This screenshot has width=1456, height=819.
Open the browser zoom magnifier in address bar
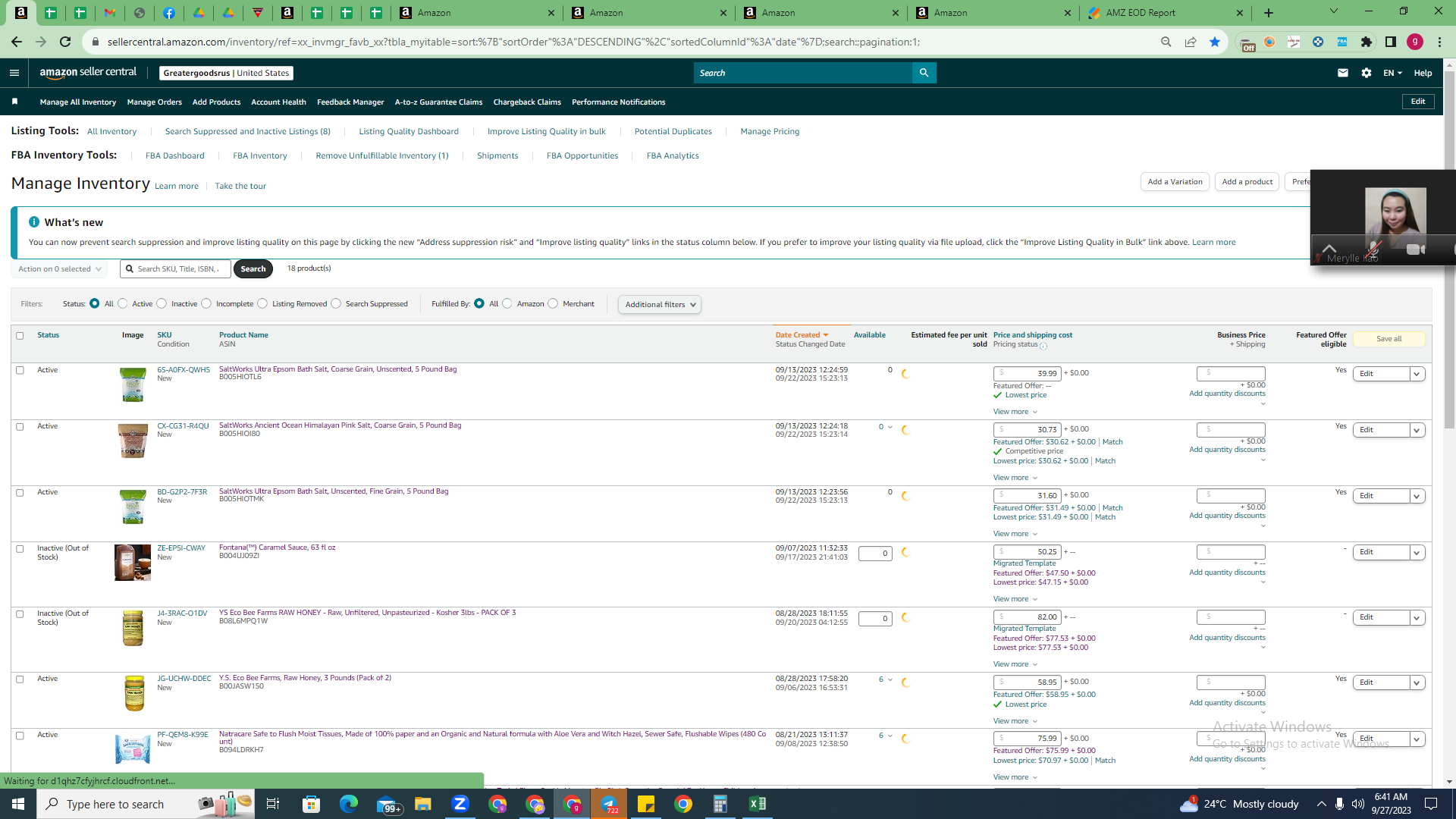(1166, 42)
